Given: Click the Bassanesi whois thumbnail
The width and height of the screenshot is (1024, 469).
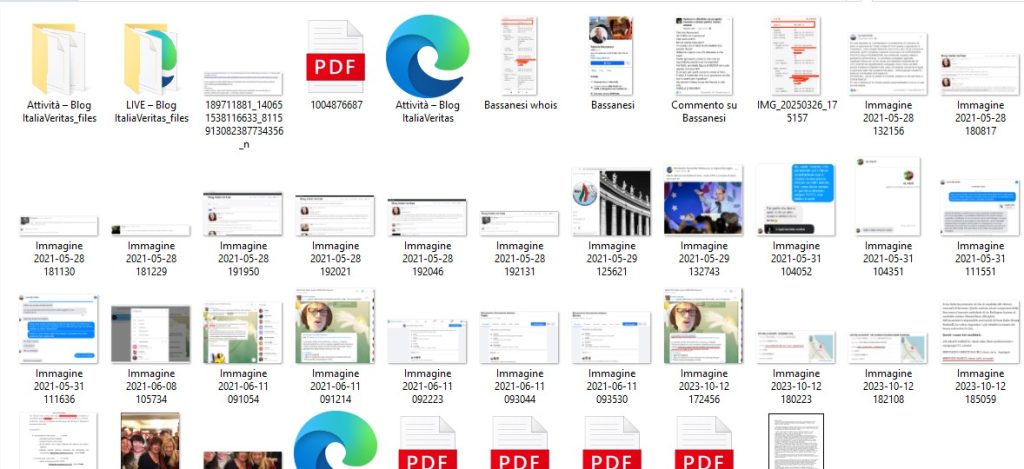Looking at the screenshot, I should [520, 58].
